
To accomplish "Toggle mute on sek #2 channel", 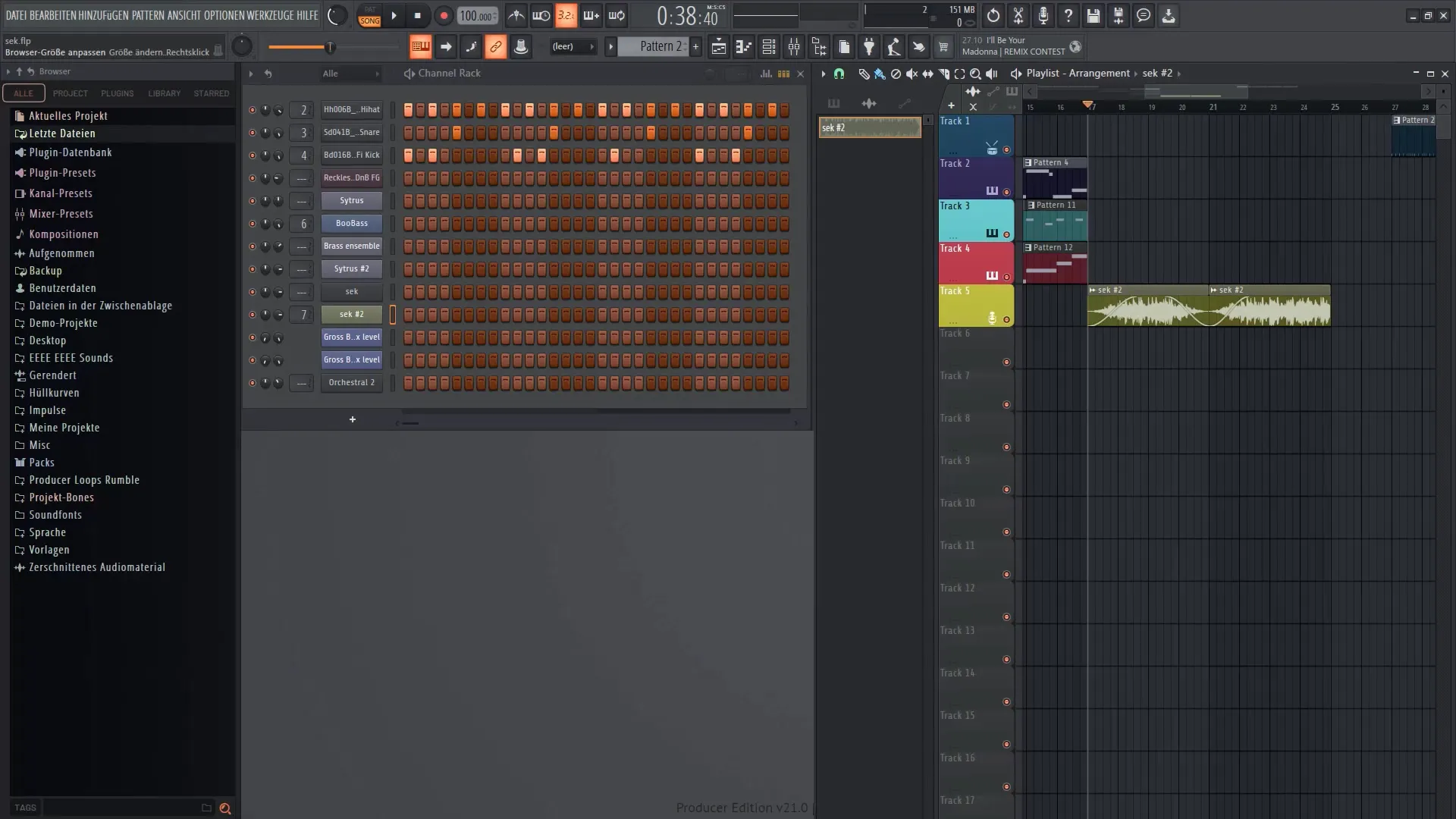I will 252,314.
